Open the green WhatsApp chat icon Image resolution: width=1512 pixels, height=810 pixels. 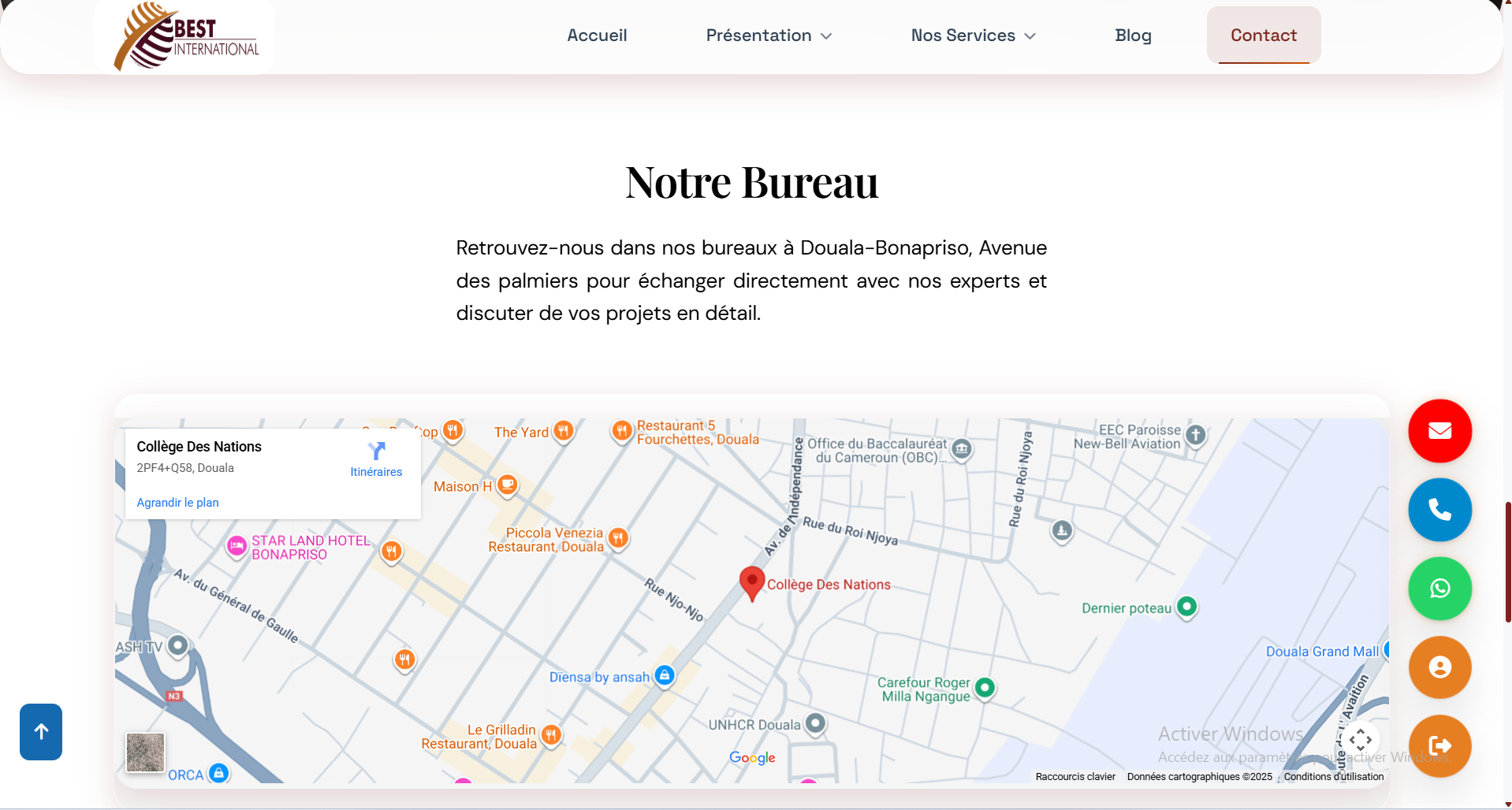[1439, 589]
